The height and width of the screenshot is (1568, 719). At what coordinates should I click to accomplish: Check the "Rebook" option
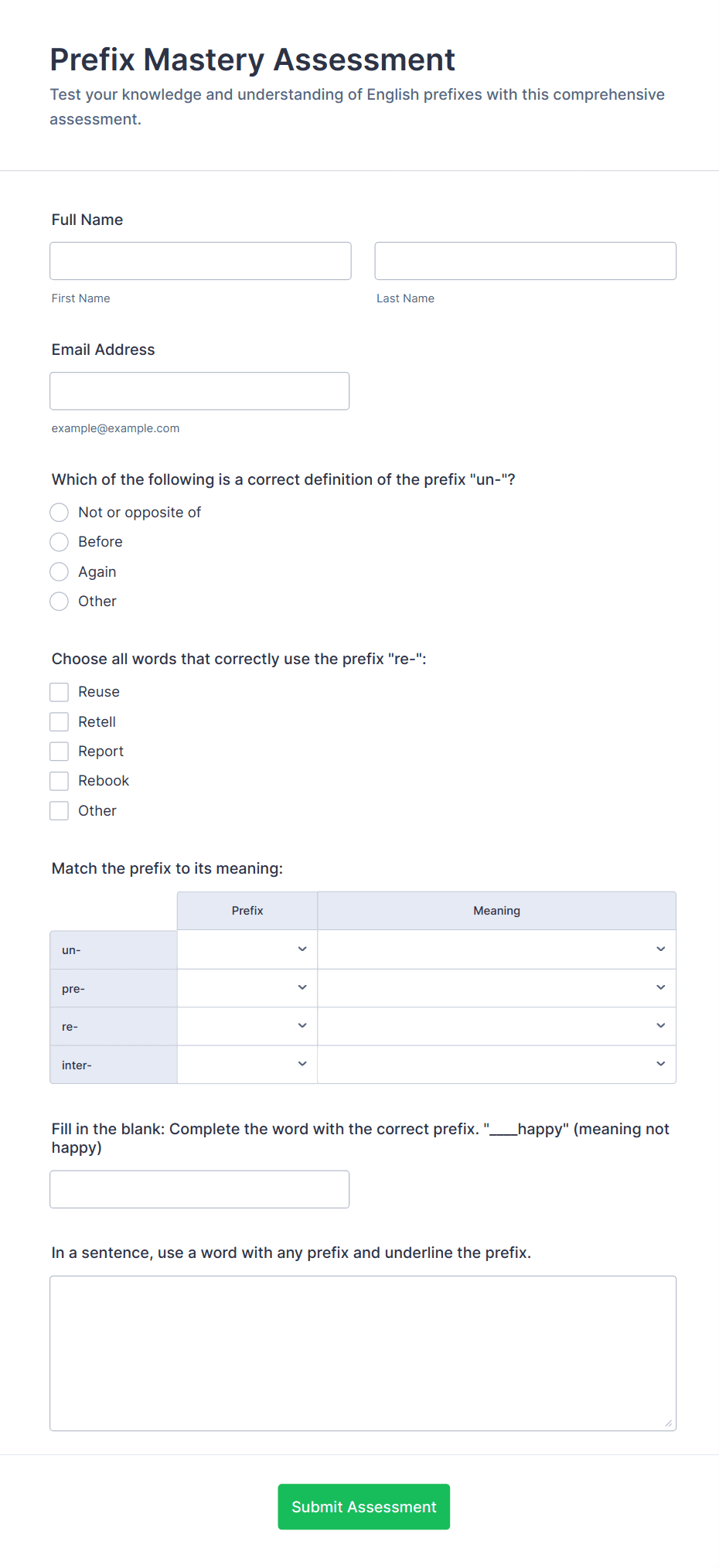pyautogui.click(x=59, y=781)
